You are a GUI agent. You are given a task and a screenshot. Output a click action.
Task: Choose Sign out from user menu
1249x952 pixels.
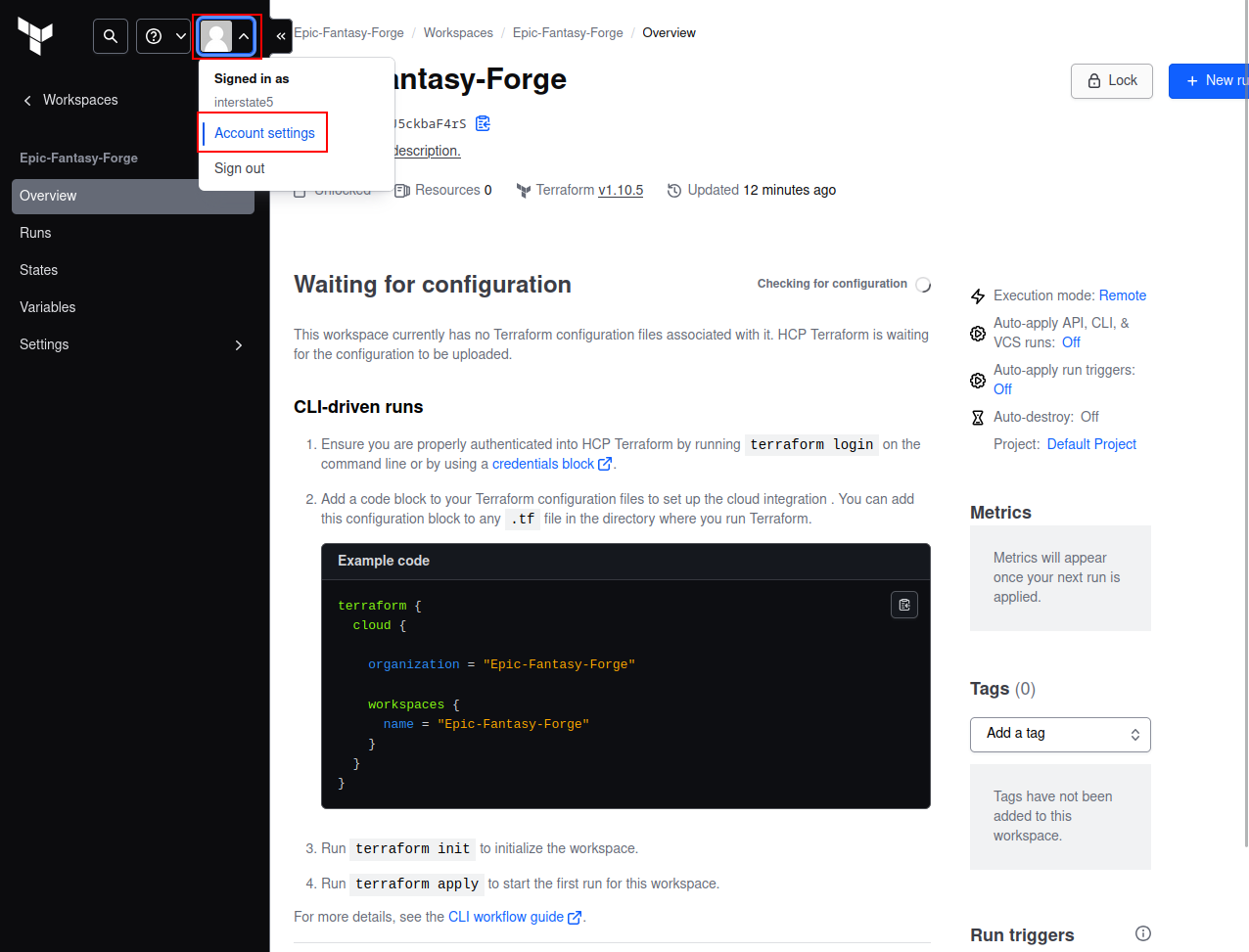pyautogui.click(x=240, y=168)
